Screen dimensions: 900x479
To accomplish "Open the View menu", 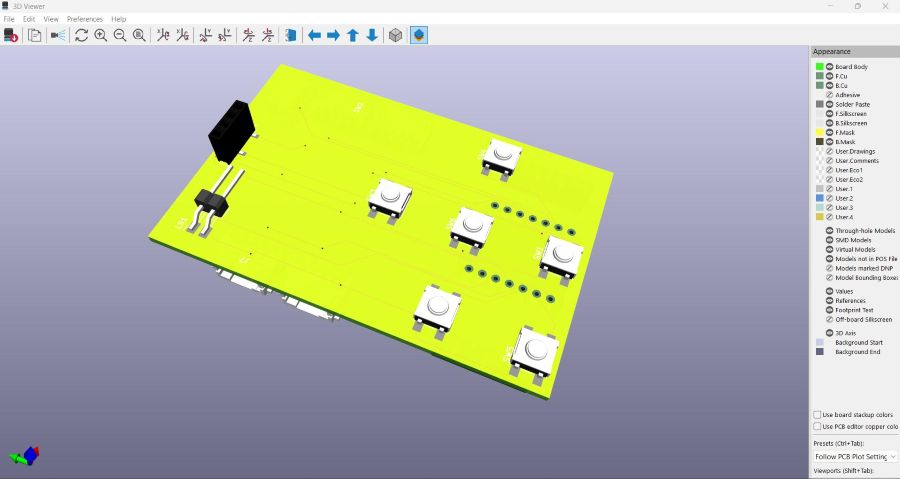I will click(51, 19).
